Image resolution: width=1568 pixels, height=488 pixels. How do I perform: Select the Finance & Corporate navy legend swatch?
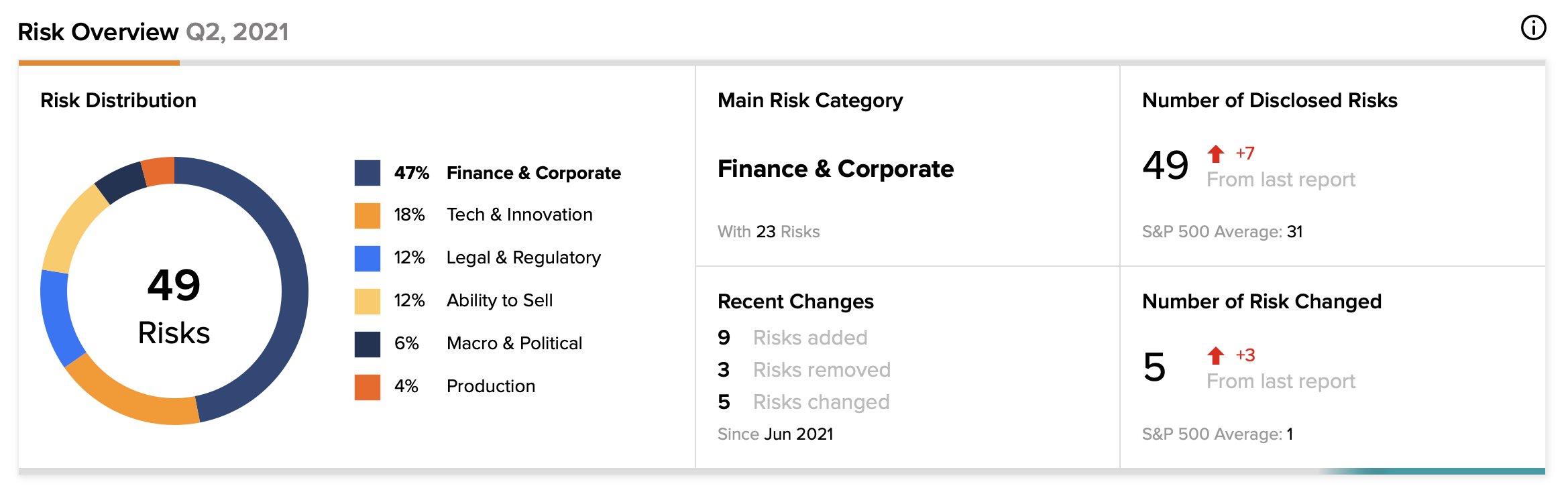[x=368, y=173]
